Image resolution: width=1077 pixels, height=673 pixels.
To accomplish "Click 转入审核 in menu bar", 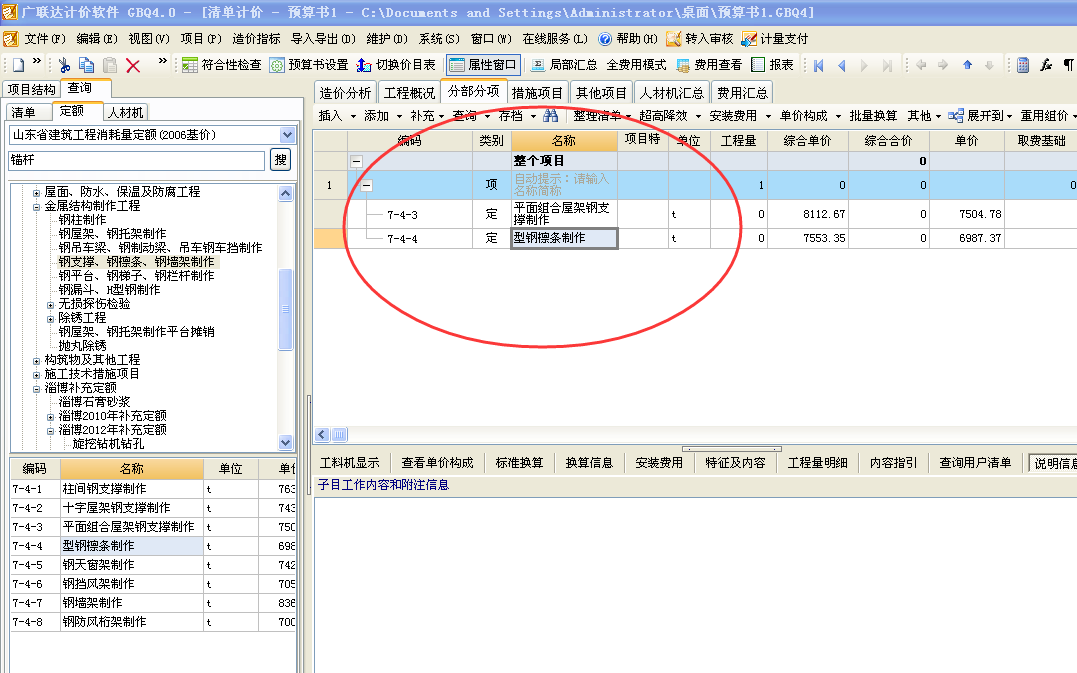I will coord(700,38).
